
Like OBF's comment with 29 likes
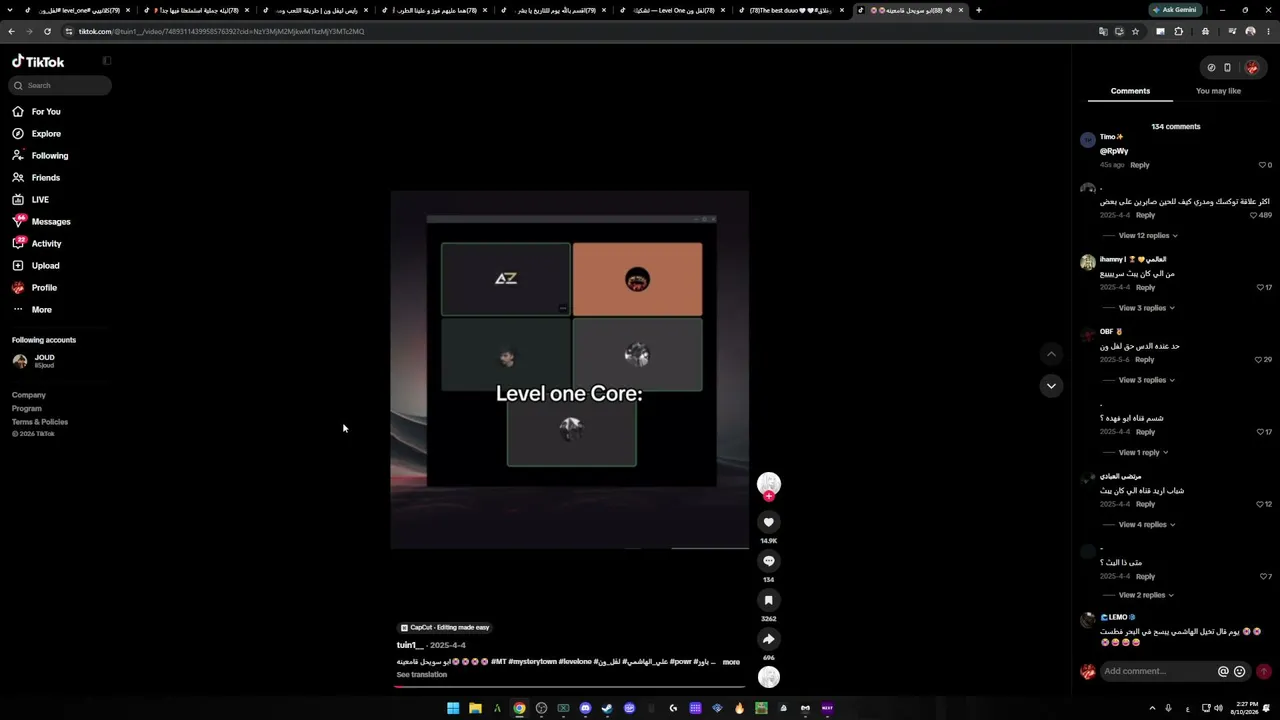[1259, 359]
